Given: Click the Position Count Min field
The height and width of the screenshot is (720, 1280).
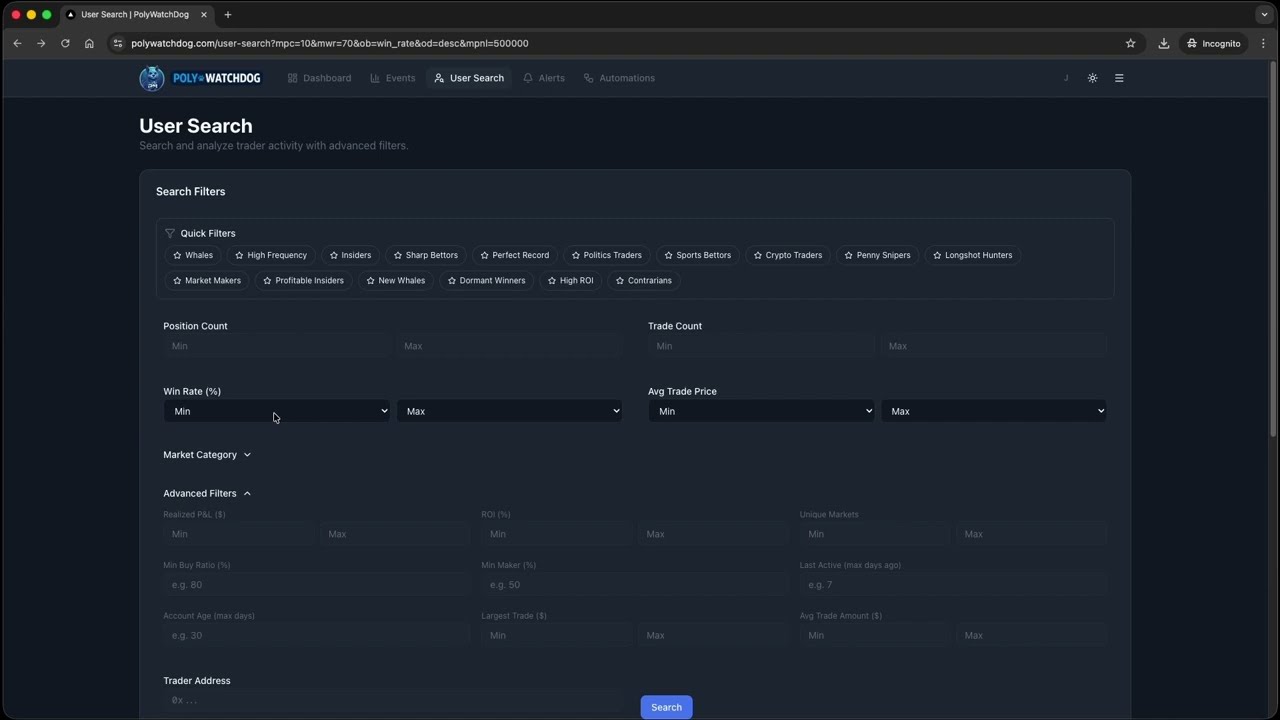Looking at the screenshot, I should (277, 346).
